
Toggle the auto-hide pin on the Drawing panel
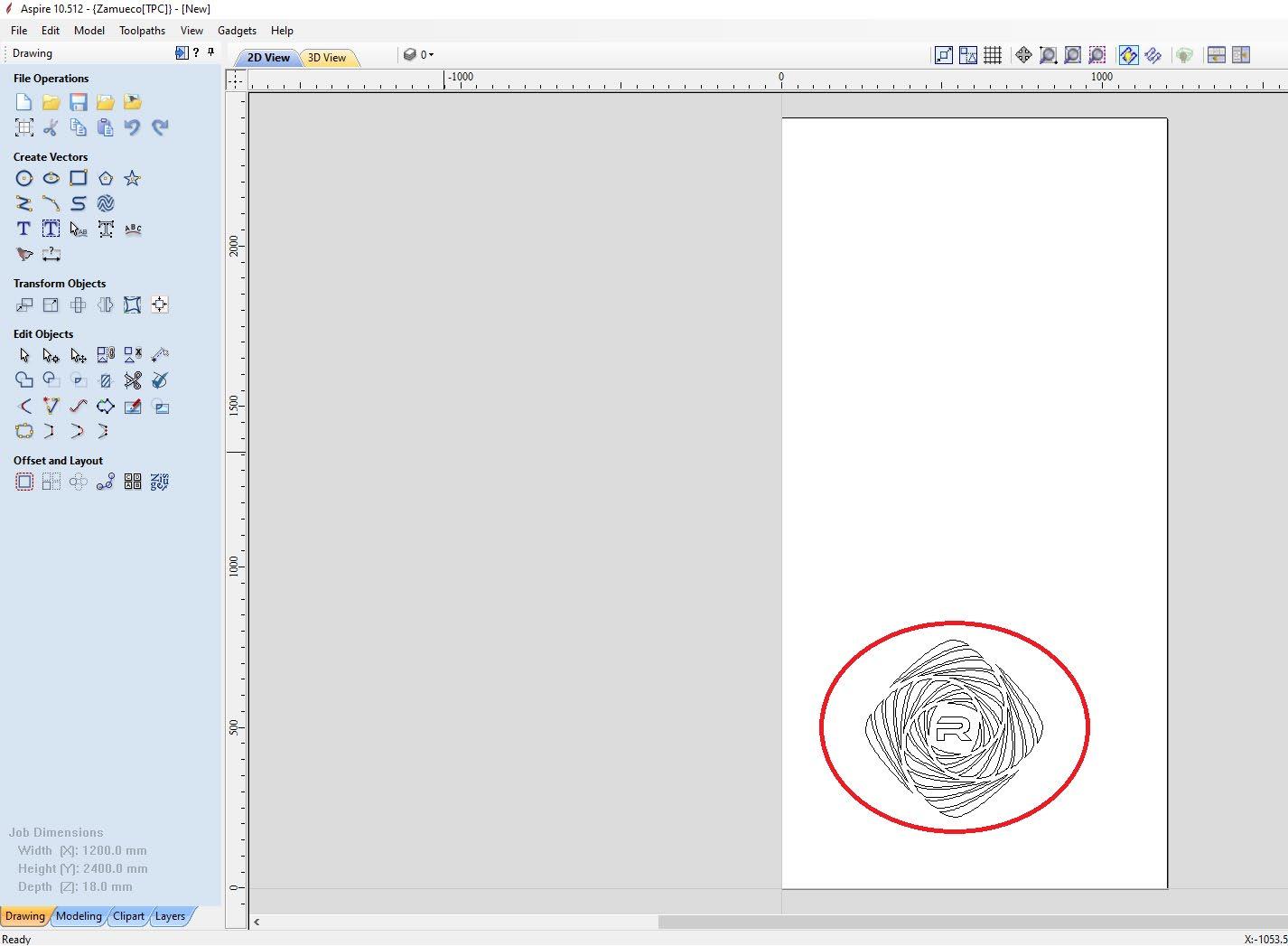(x=211, y=52)
